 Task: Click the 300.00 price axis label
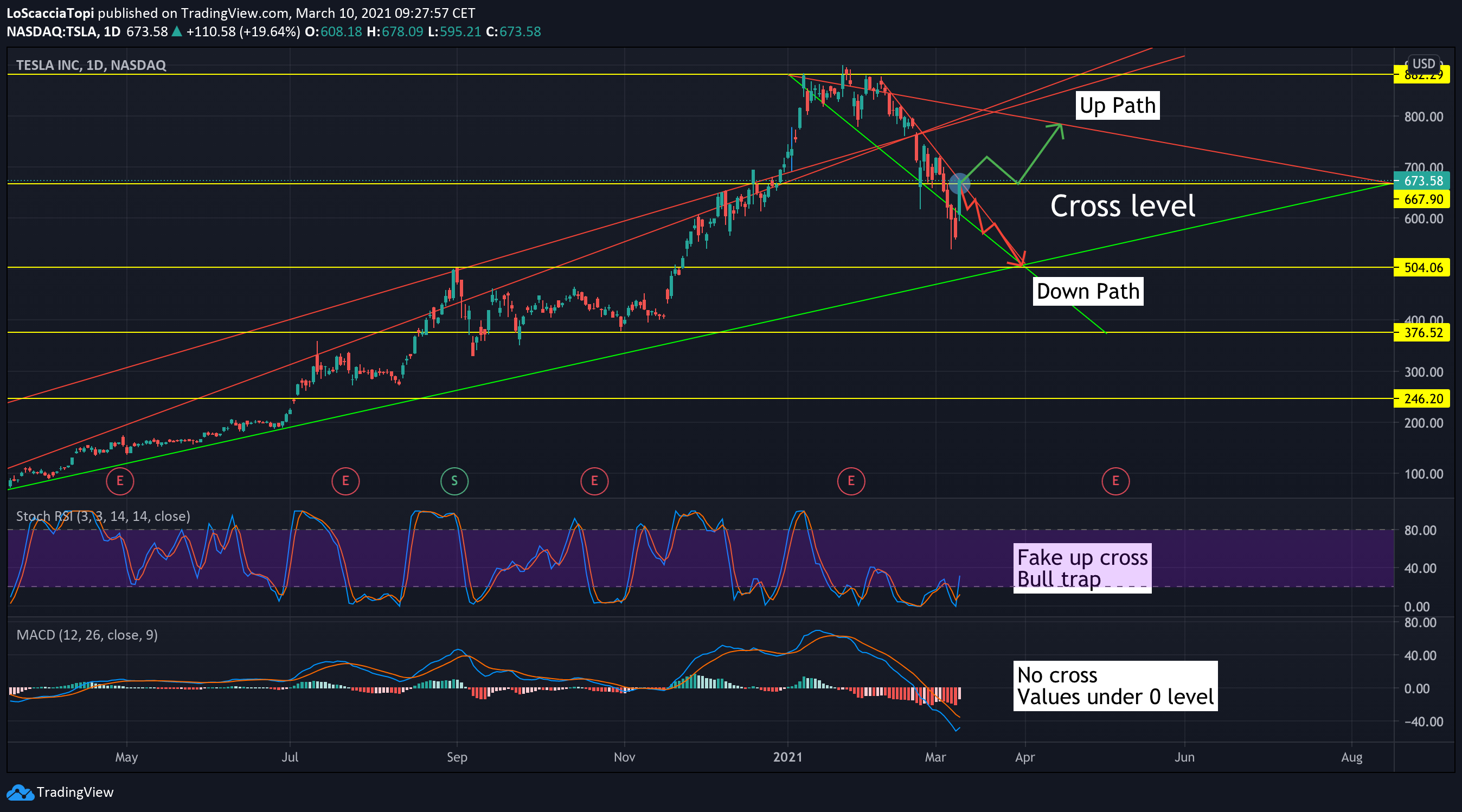[1423, 372]
